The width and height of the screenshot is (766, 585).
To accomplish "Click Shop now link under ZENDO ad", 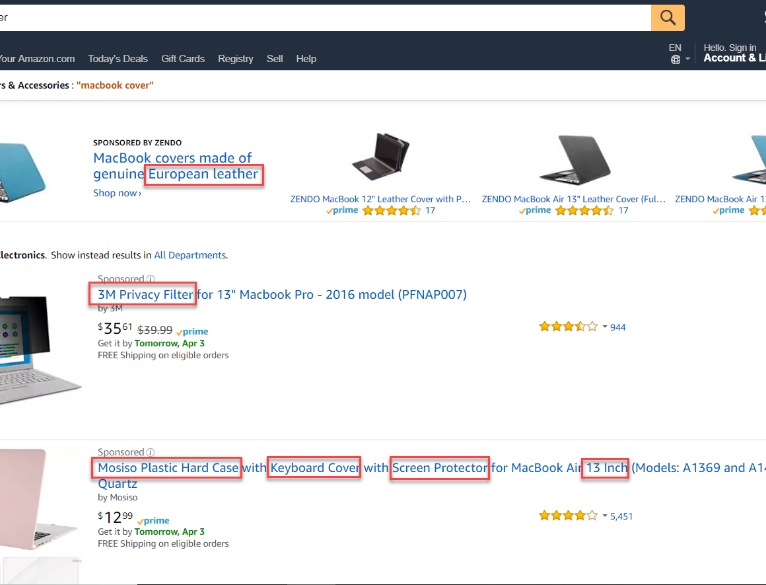I will (116, 193).
